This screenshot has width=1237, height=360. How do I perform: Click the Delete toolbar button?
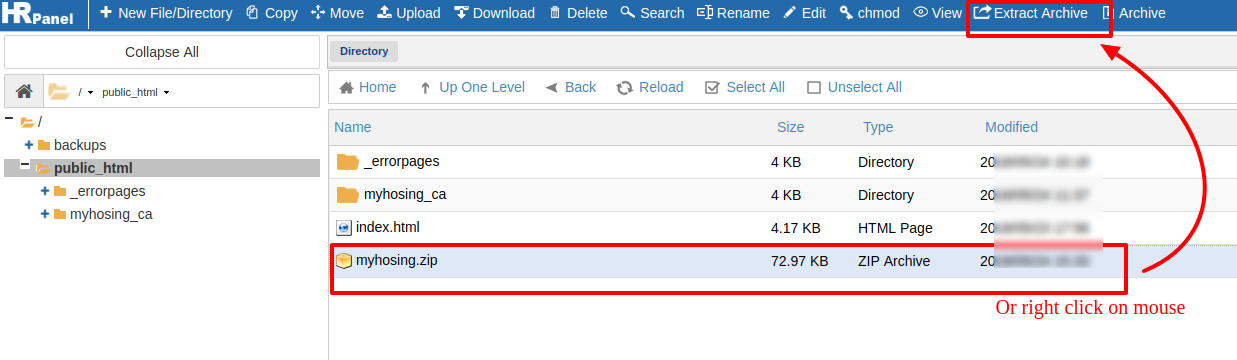pos(578,13)
